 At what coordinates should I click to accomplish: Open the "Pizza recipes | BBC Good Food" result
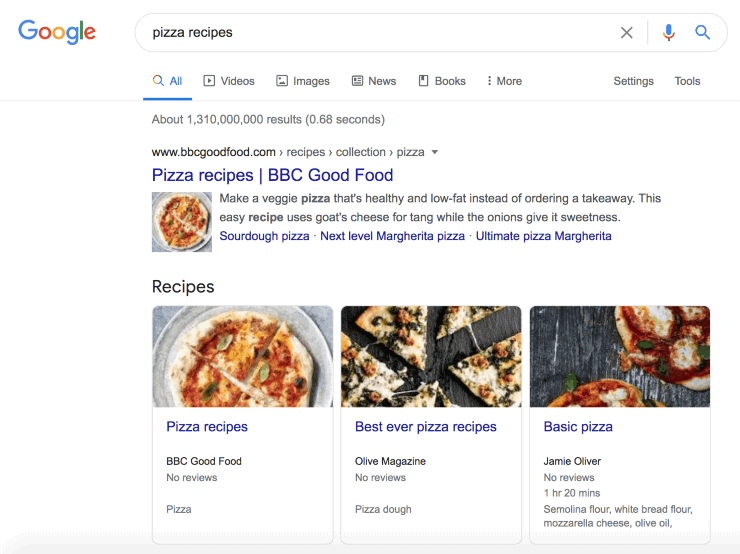click(x=272, y=175)
